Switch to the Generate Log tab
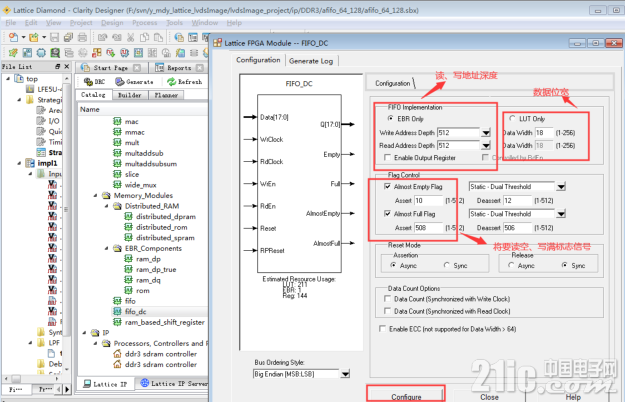Viewport: 625px width, 402px height. pyautogui.click(x=311, y=61)
